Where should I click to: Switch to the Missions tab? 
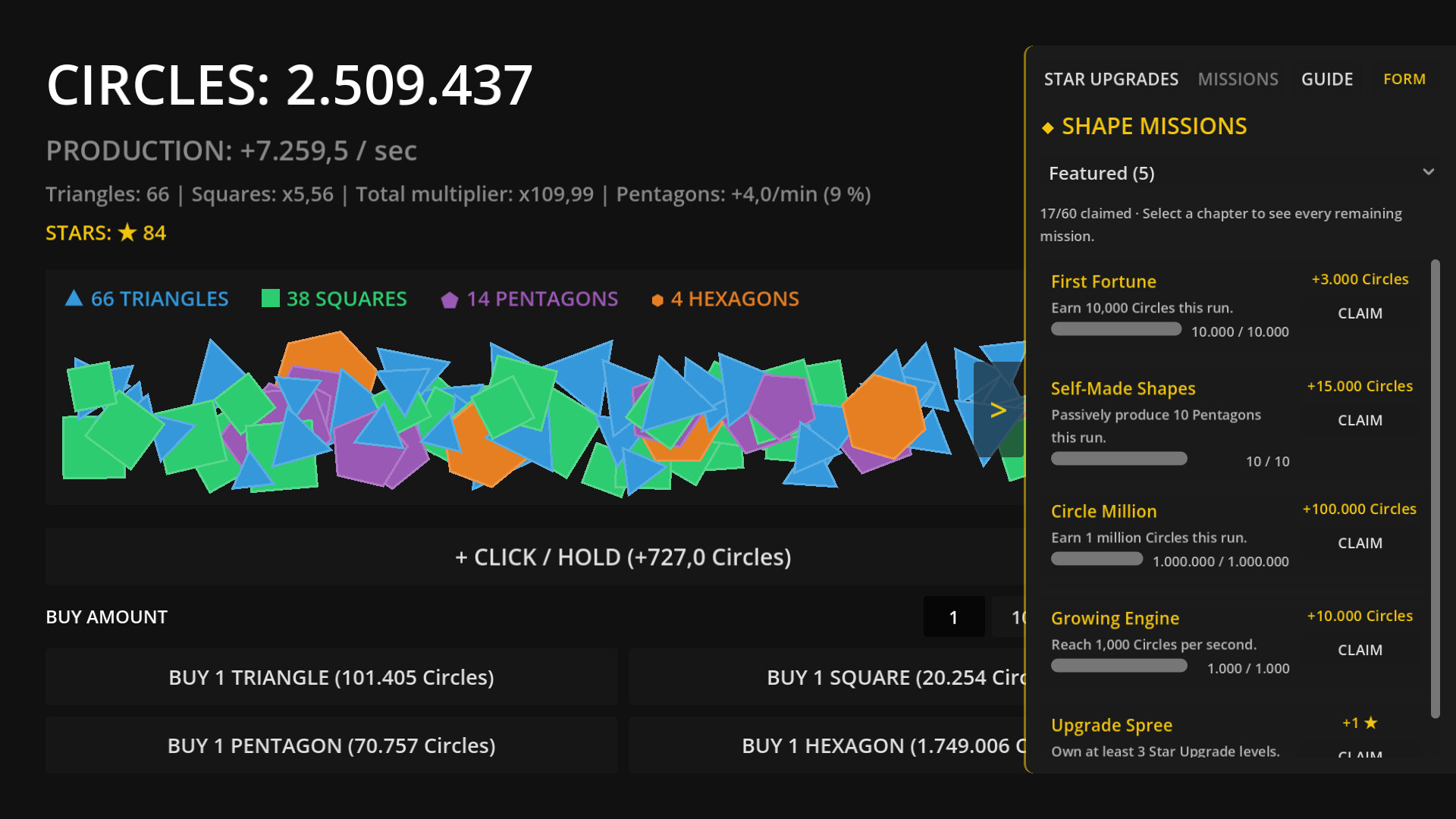pos(1238,79)
